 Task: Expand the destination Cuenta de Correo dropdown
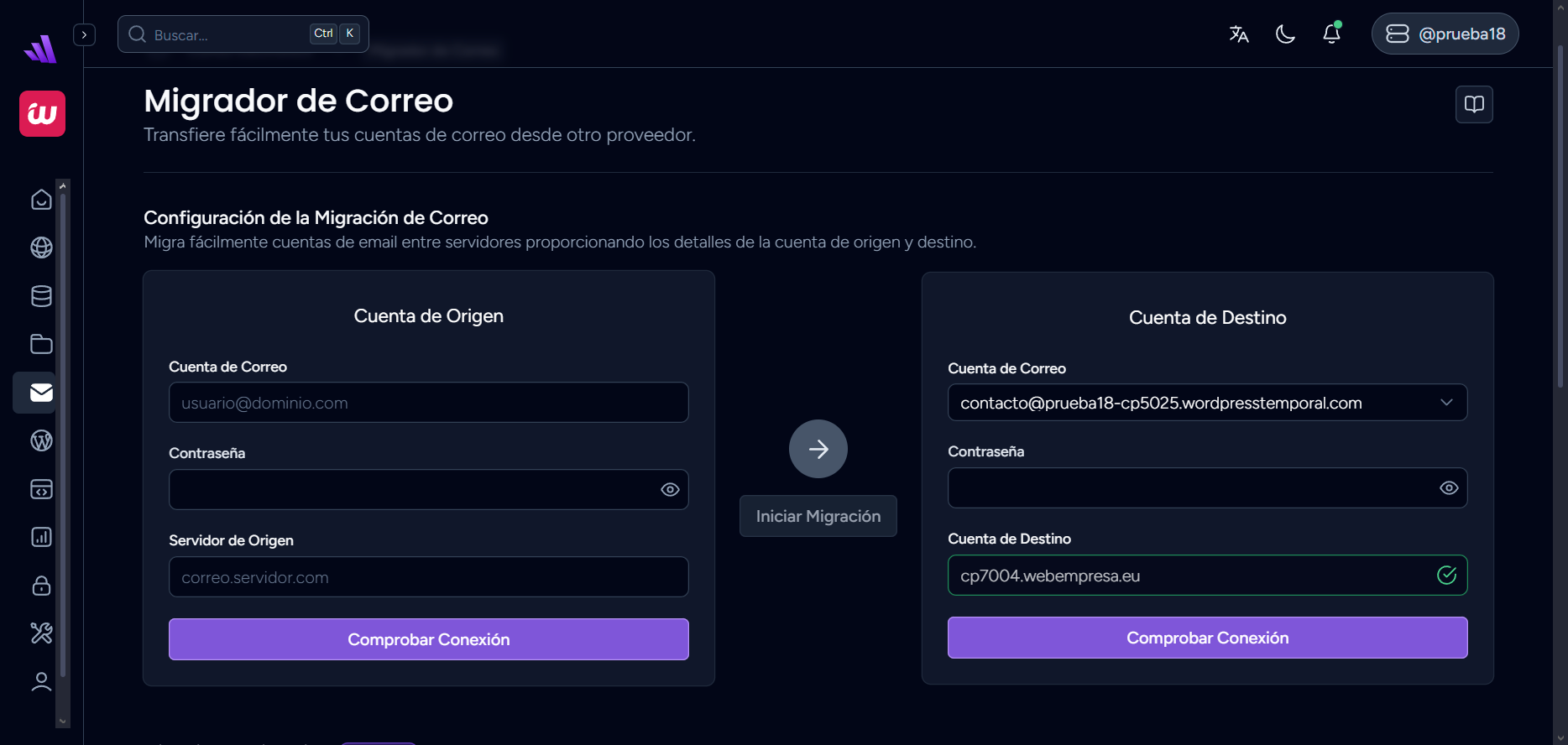pyautogui.click(x=1446, y=403)
